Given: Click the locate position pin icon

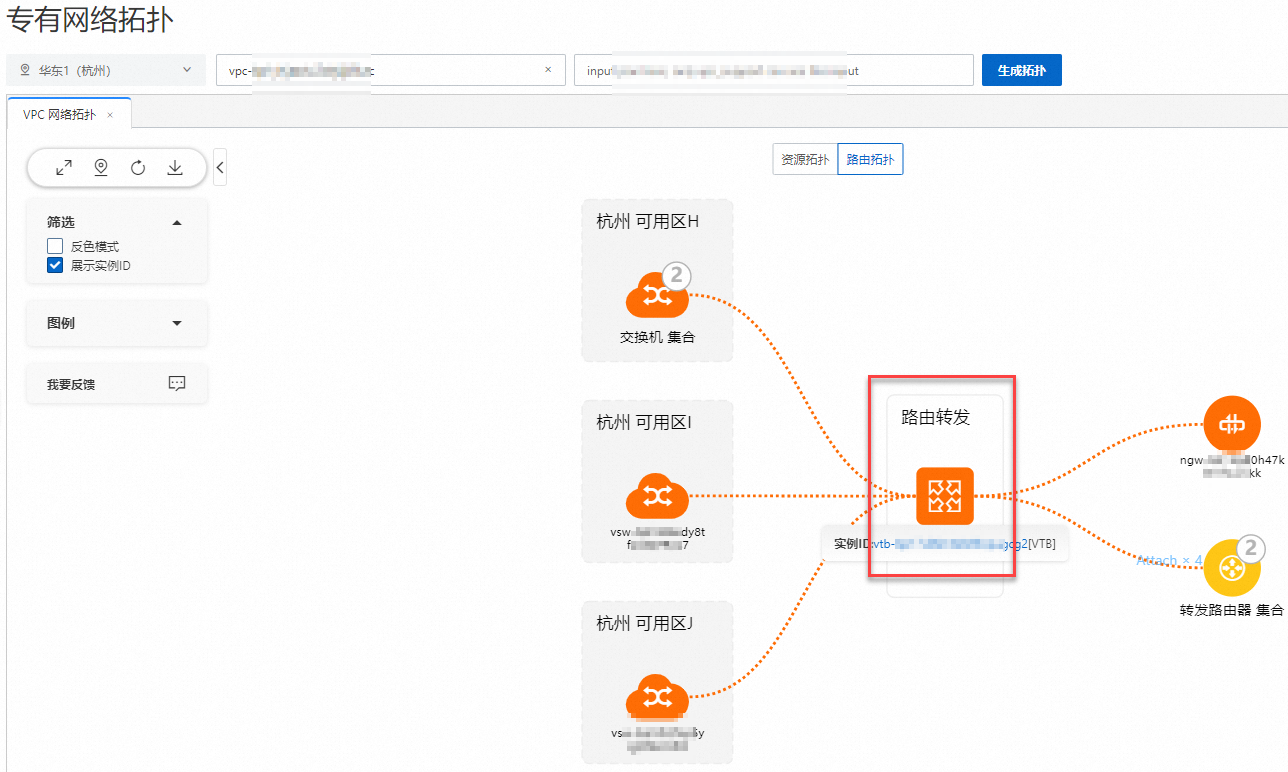Looking at the screenshot, I should (x=101, y=168).
